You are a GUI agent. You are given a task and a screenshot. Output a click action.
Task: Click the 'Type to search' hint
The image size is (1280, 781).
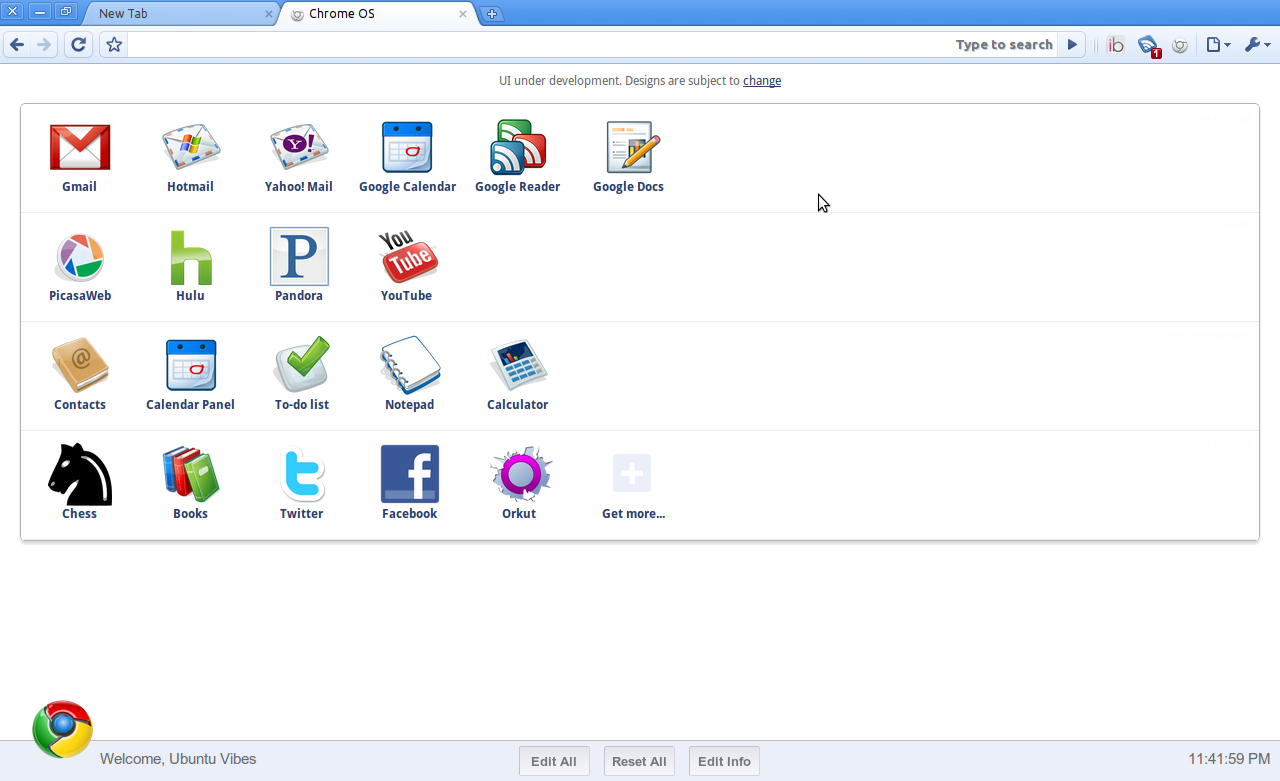point(1004,45)
